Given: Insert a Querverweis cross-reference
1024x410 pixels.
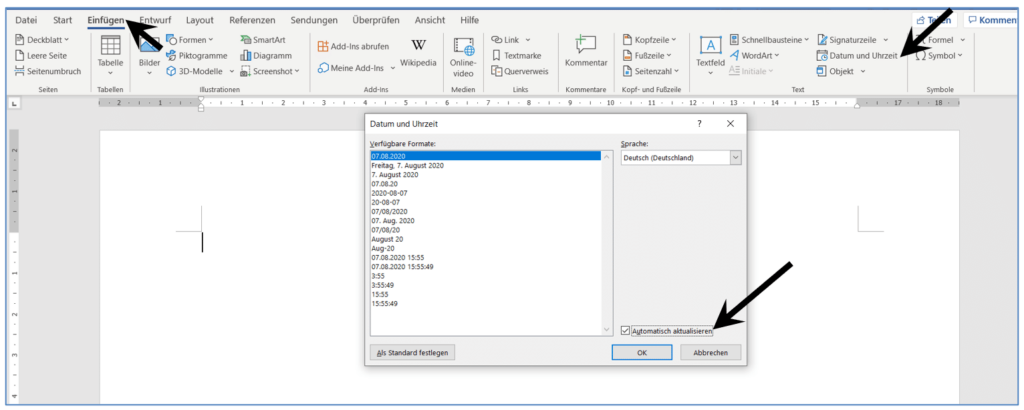Looking at the screenshot, I should pos(520,71).
